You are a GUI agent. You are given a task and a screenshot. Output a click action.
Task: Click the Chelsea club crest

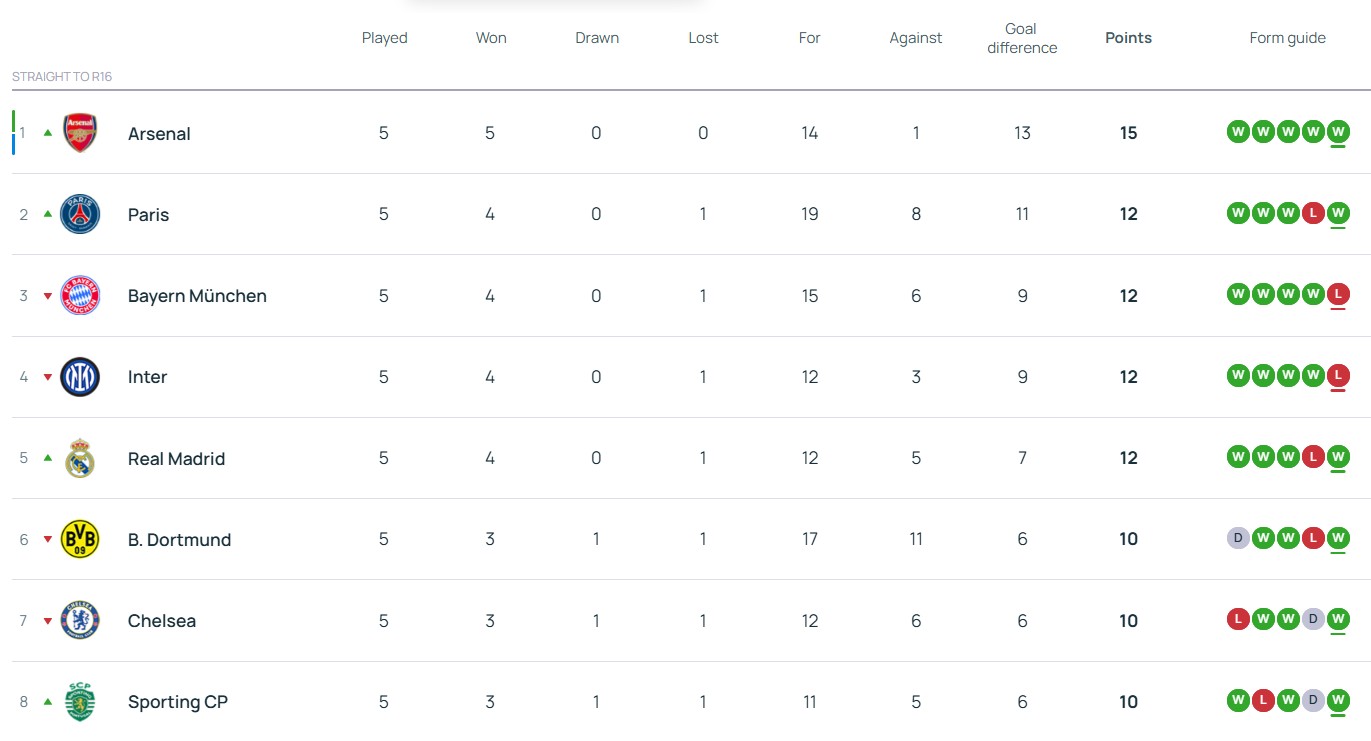[x=80, y=621]
